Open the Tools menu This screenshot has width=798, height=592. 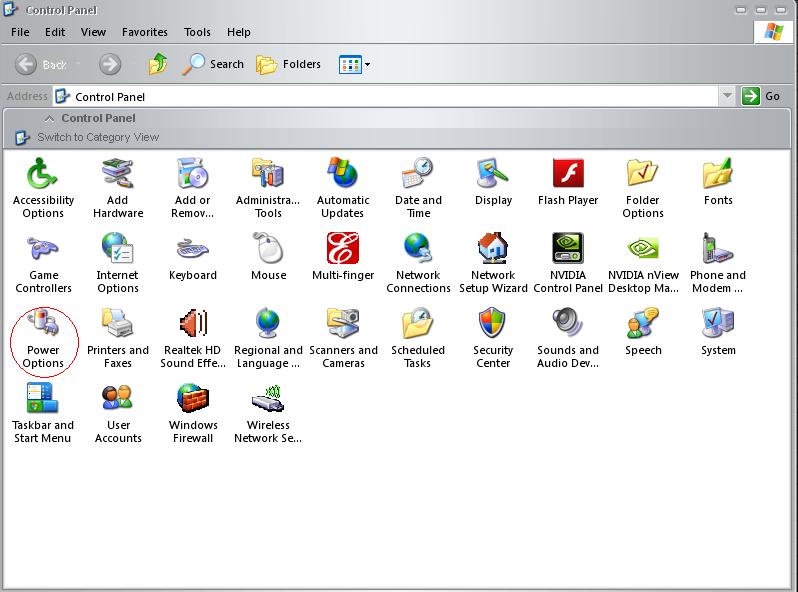pyautogui.click(x=197, y=32)
